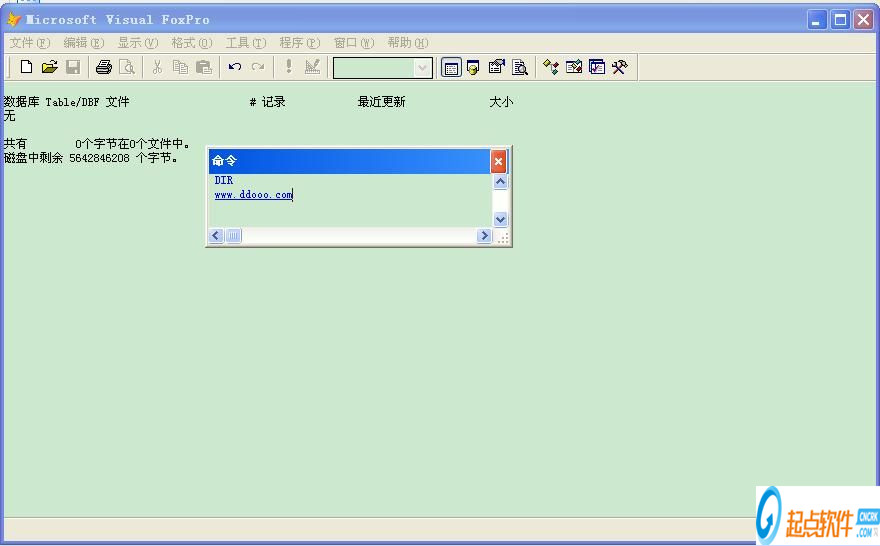Click the command window resize grip
The height and width of the screenshot is (546, 880).
click(502, 237)
